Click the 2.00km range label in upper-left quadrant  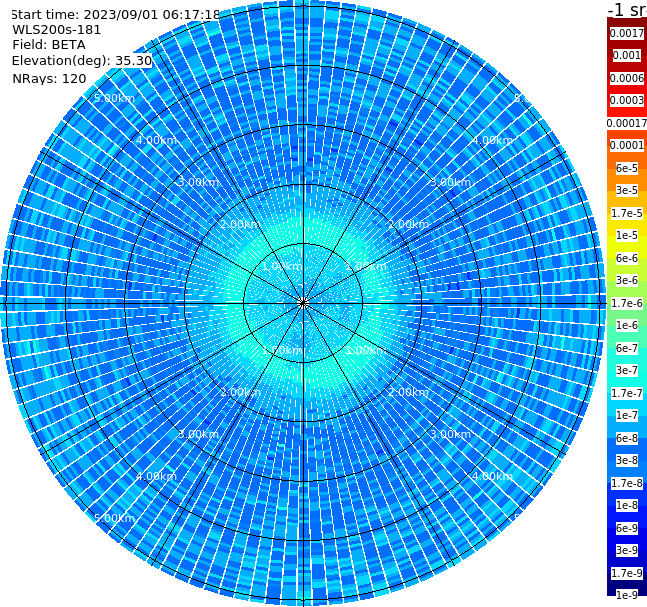click(x=240, y=224)
